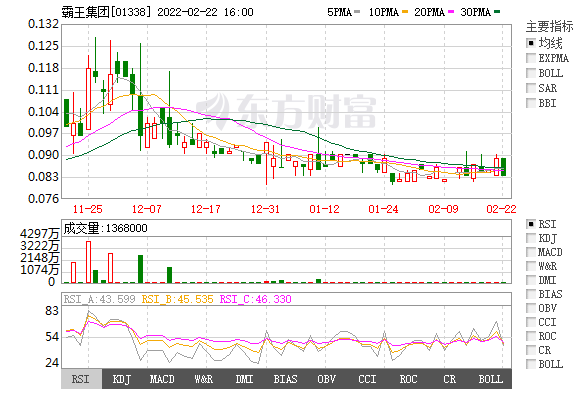Switch to the BOLL tab in bottom bar
Viewport: 581px width, 402px height.
click(491, 379)
